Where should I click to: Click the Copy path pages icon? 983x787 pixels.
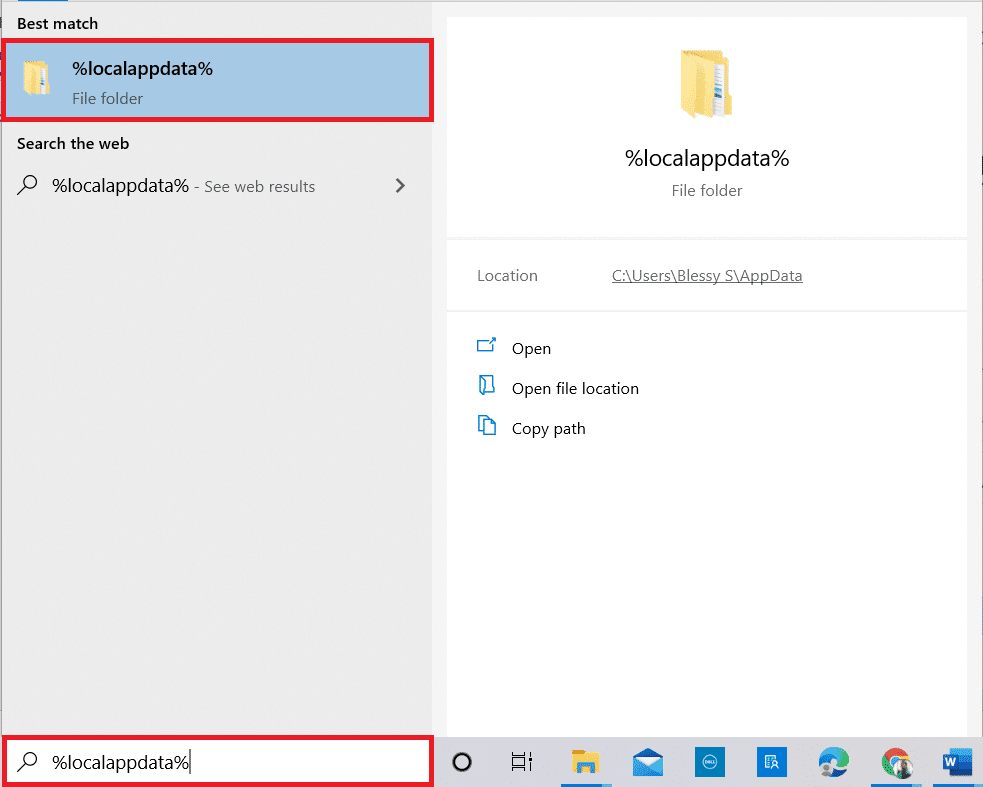(487, 427)
